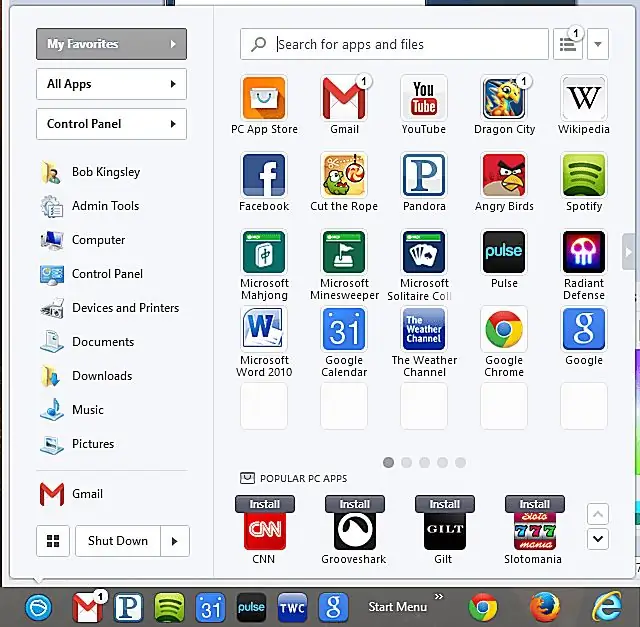Click the Gilt app icon
This screenshot has width=640, height=627.
pos(444,531)
